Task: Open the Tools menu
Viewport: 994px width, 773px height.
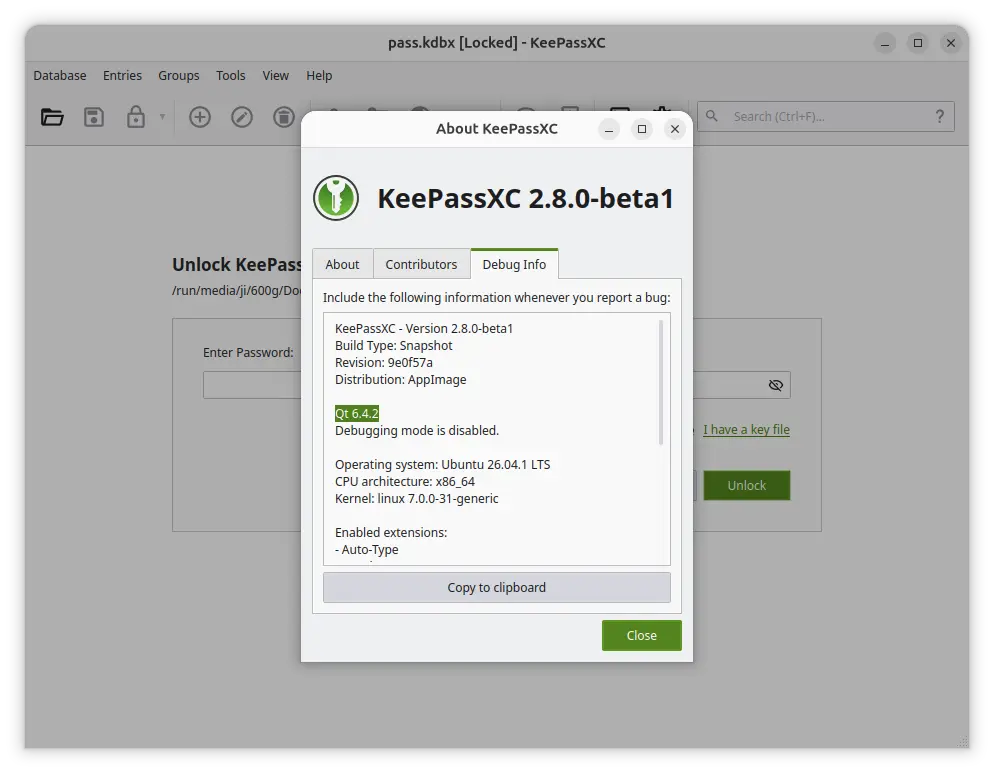Action: (x=231, y=75)
